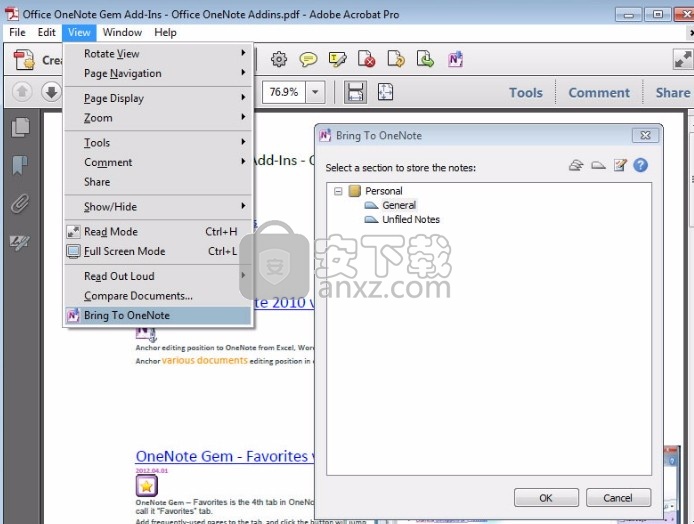Click OK in Bring To OneNote dialog
This screenshot has width=694, height=524.
[x=546, y=498]
